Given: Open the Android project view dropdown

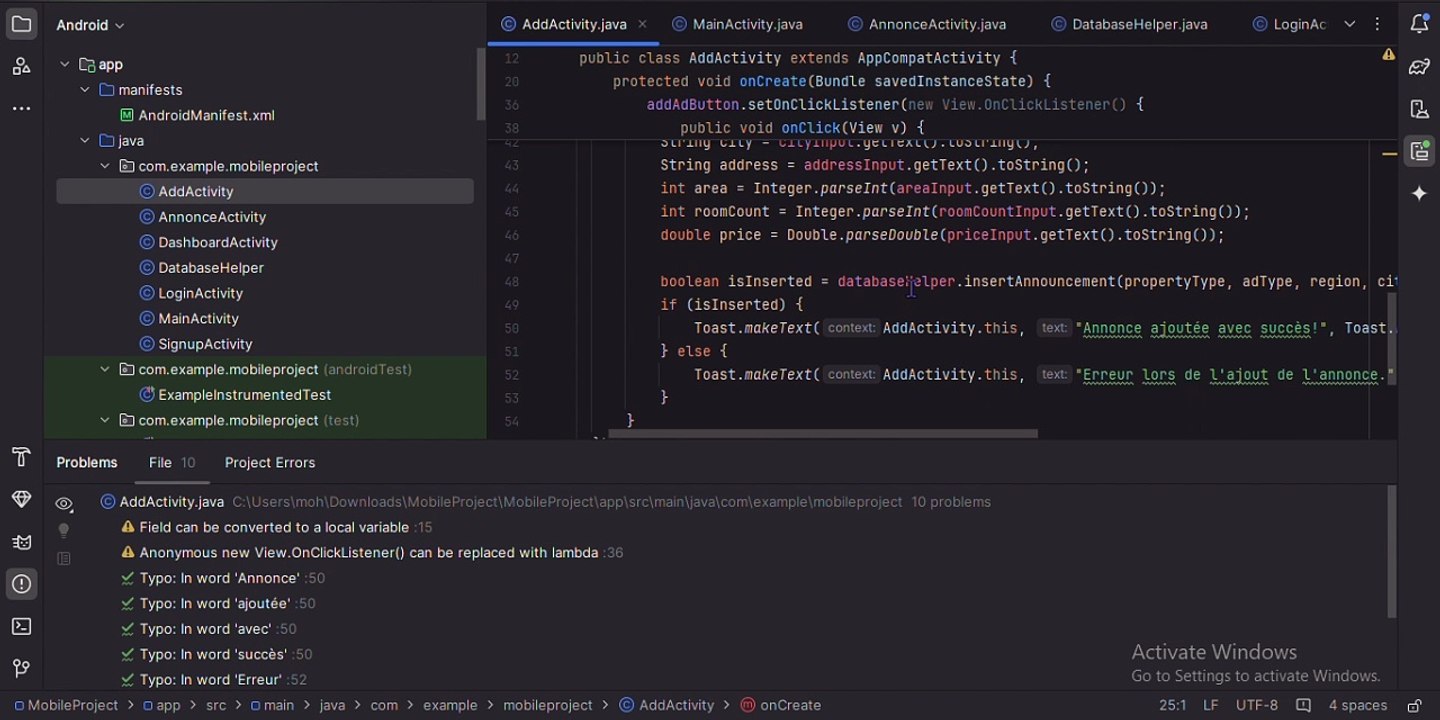Looking at the screenshot, I should [x=90, y=25].
